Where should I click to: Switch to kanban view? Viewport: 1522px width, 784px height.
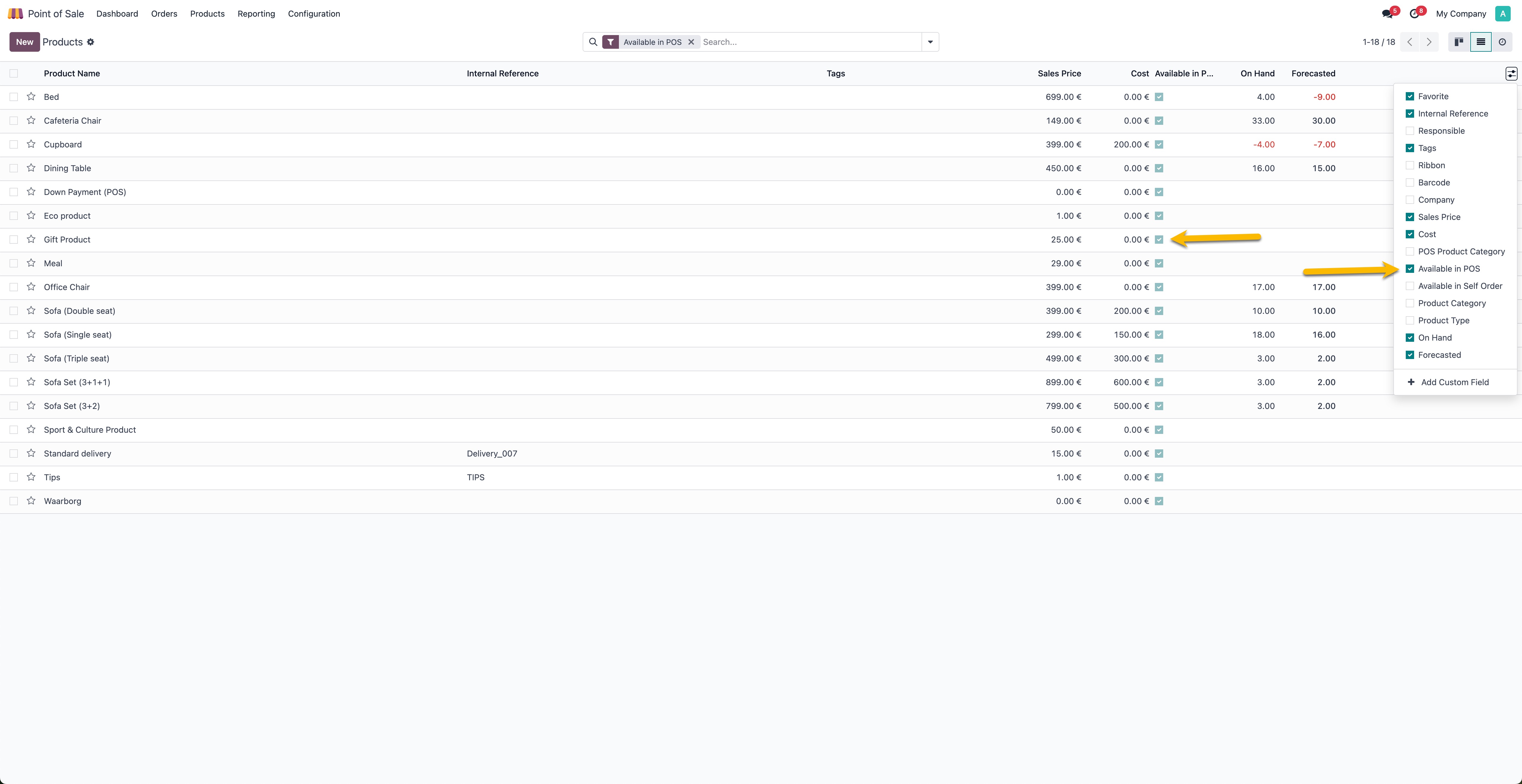(1459, 42)
